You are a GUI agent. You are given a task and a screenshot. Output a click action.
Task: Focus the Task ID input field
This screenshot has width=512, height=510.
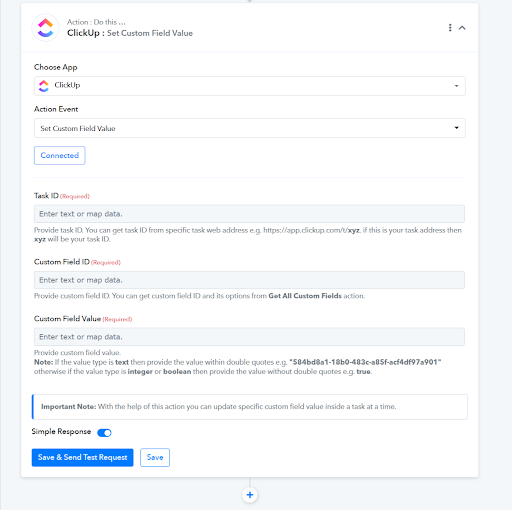coord(249,214)
